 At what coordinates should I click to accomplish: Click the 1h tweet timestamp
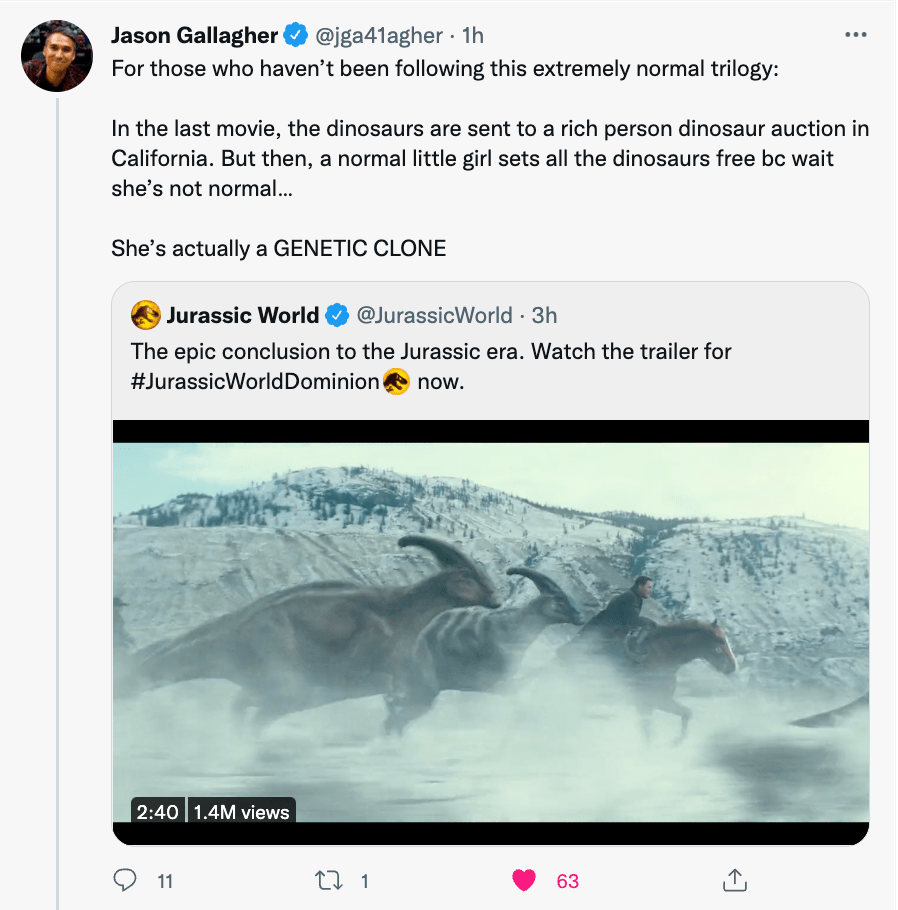click(x=472, y=36)
